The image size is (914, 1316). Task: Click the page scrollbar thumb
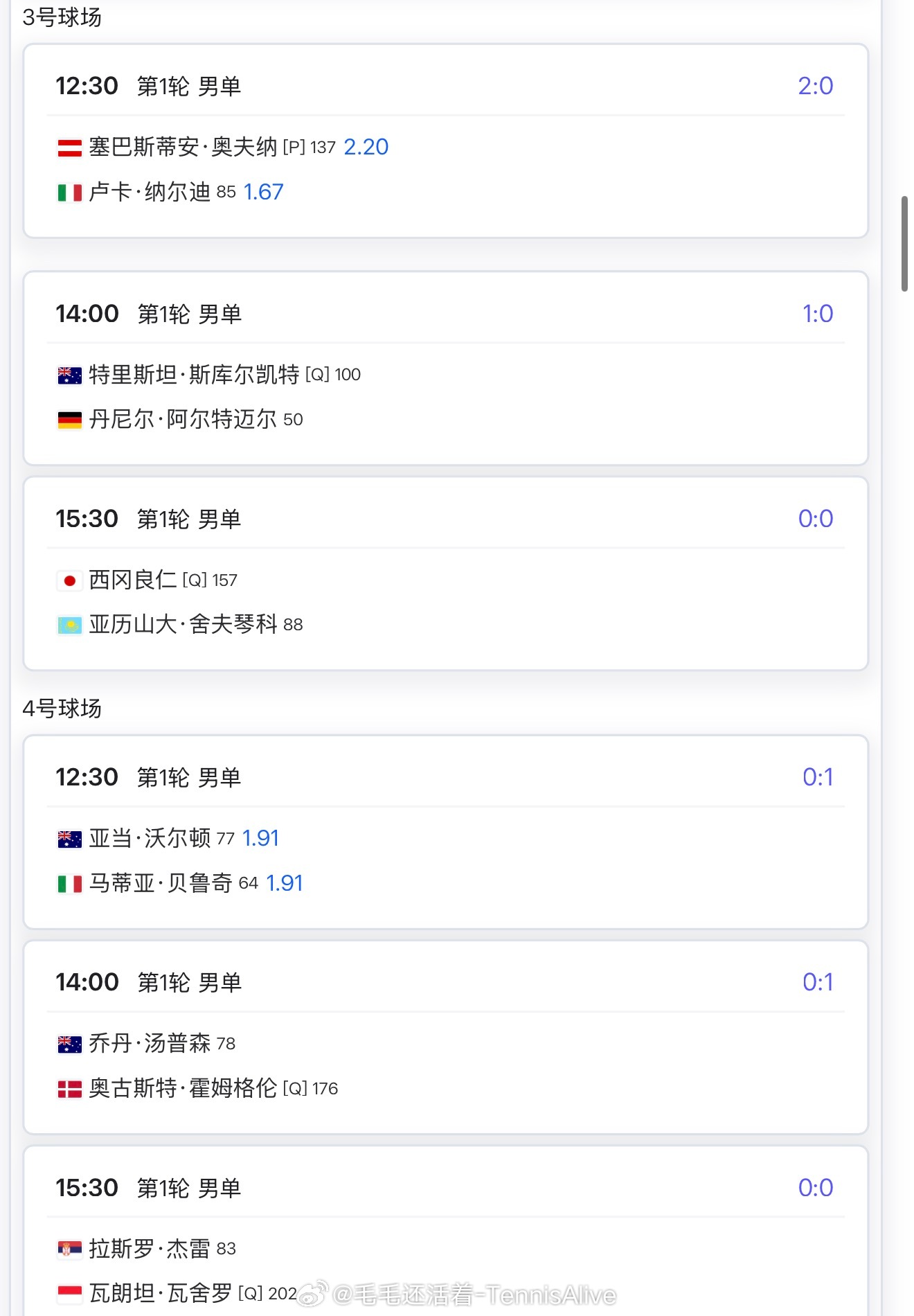904,244
